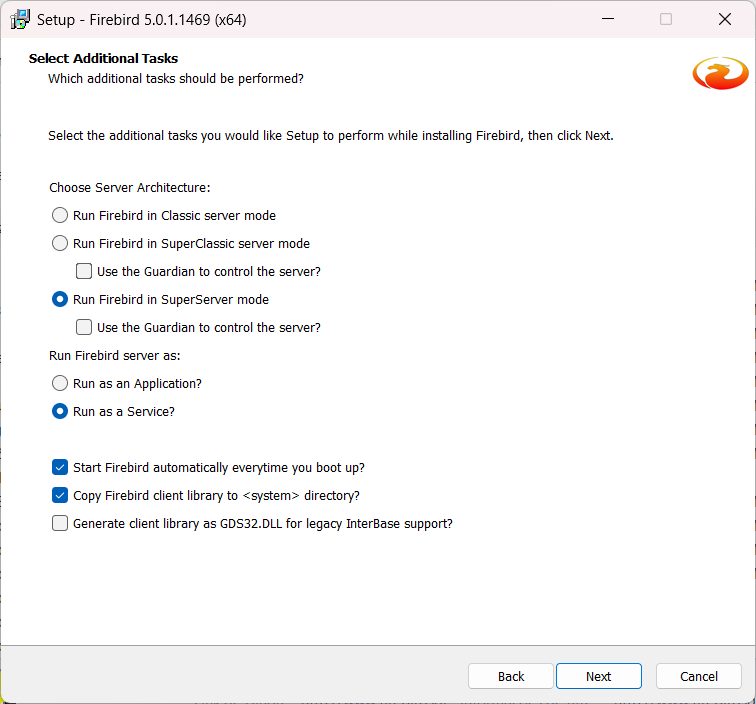756x704 pixels.
Task: Click the orange Firebird logo
Action: coord(720,73)
